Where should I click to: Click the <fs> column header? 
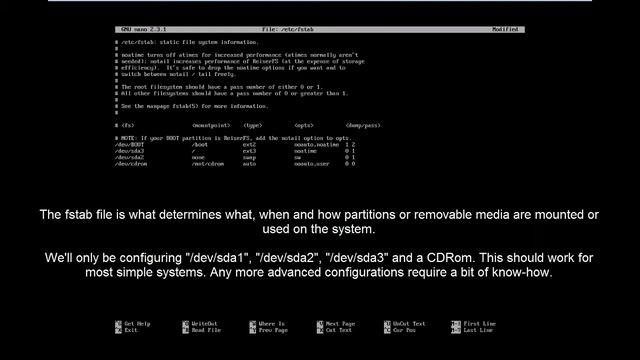(128, 125)
